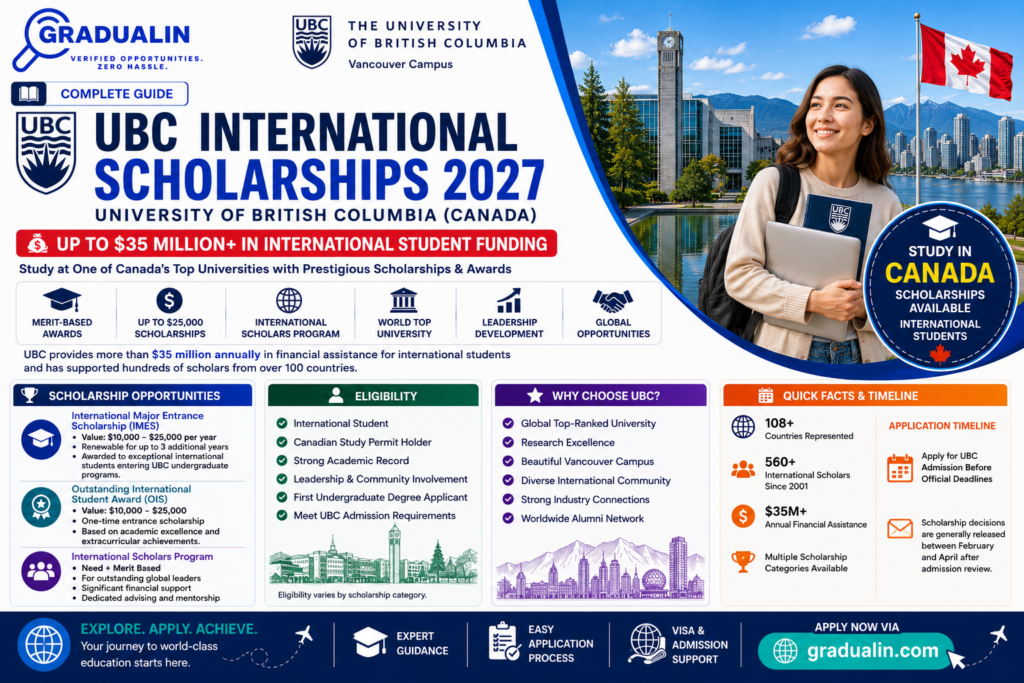Click the 'Diverse International Community' text

(596, 480)
